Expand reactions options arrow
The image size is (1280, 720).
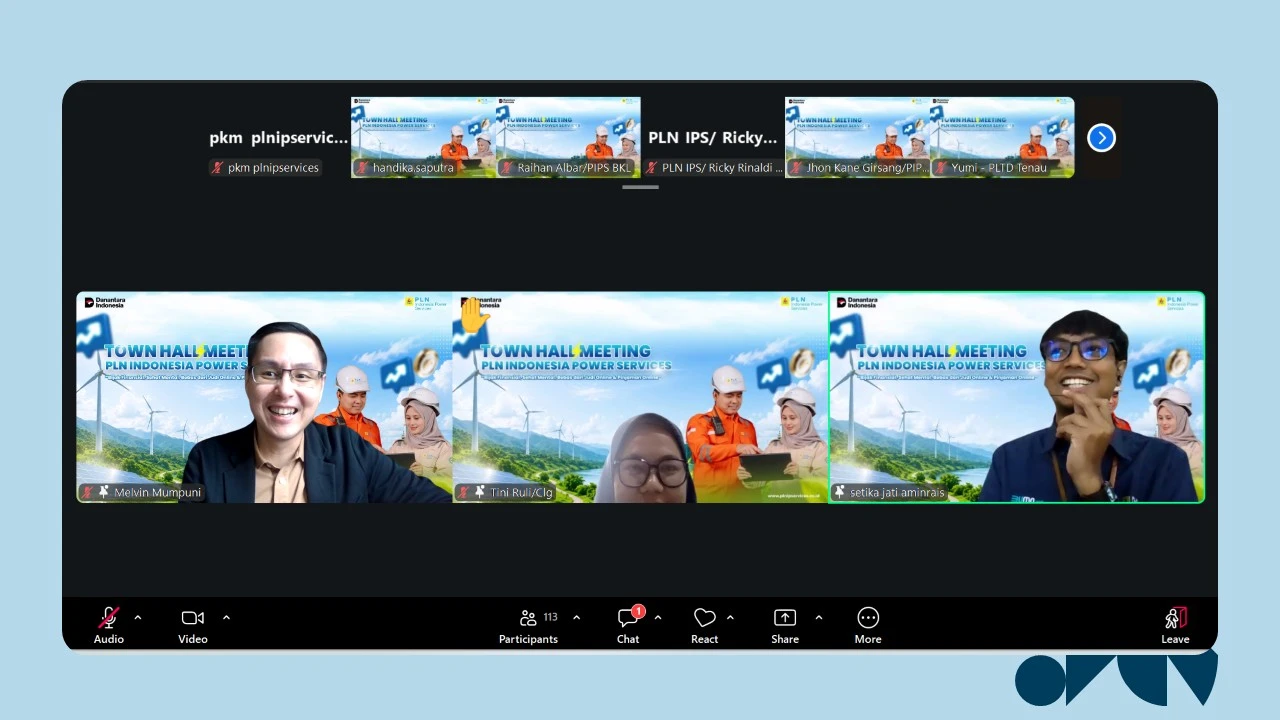tap(730, 618)
